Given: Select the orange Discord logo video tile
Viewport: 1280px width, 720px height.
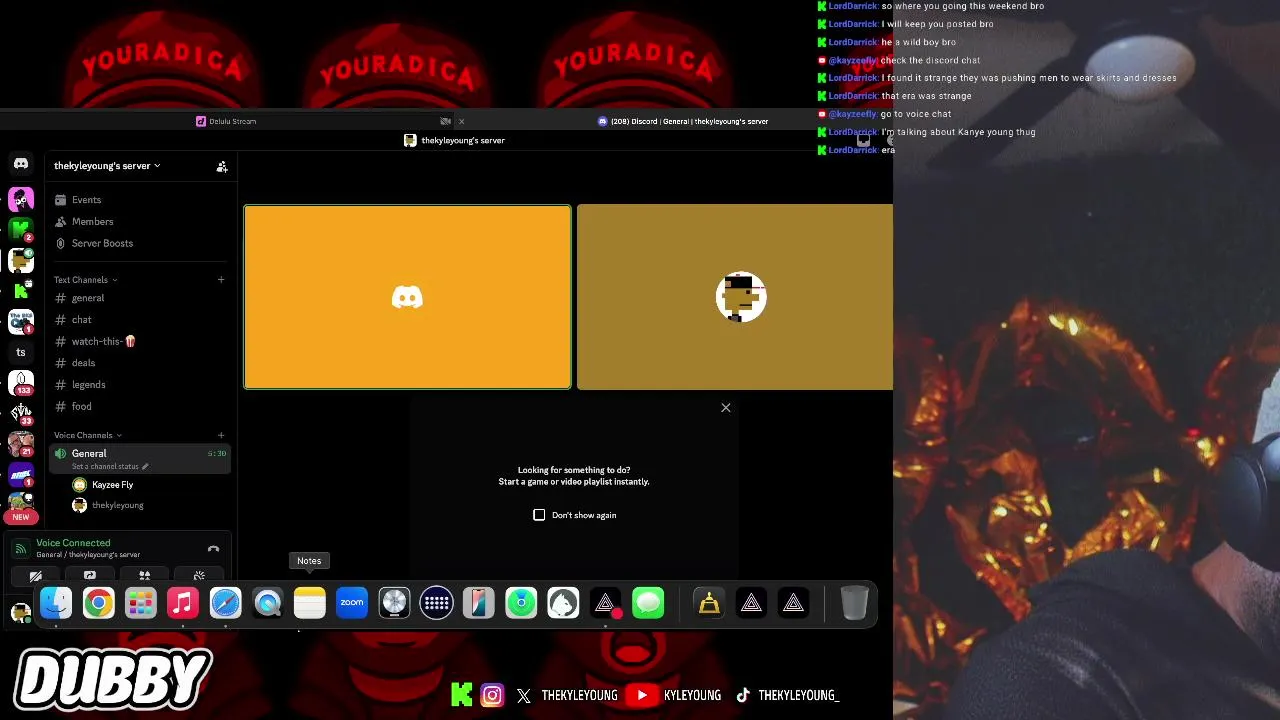Looking at the screenshot, I should tap(407, 297).
